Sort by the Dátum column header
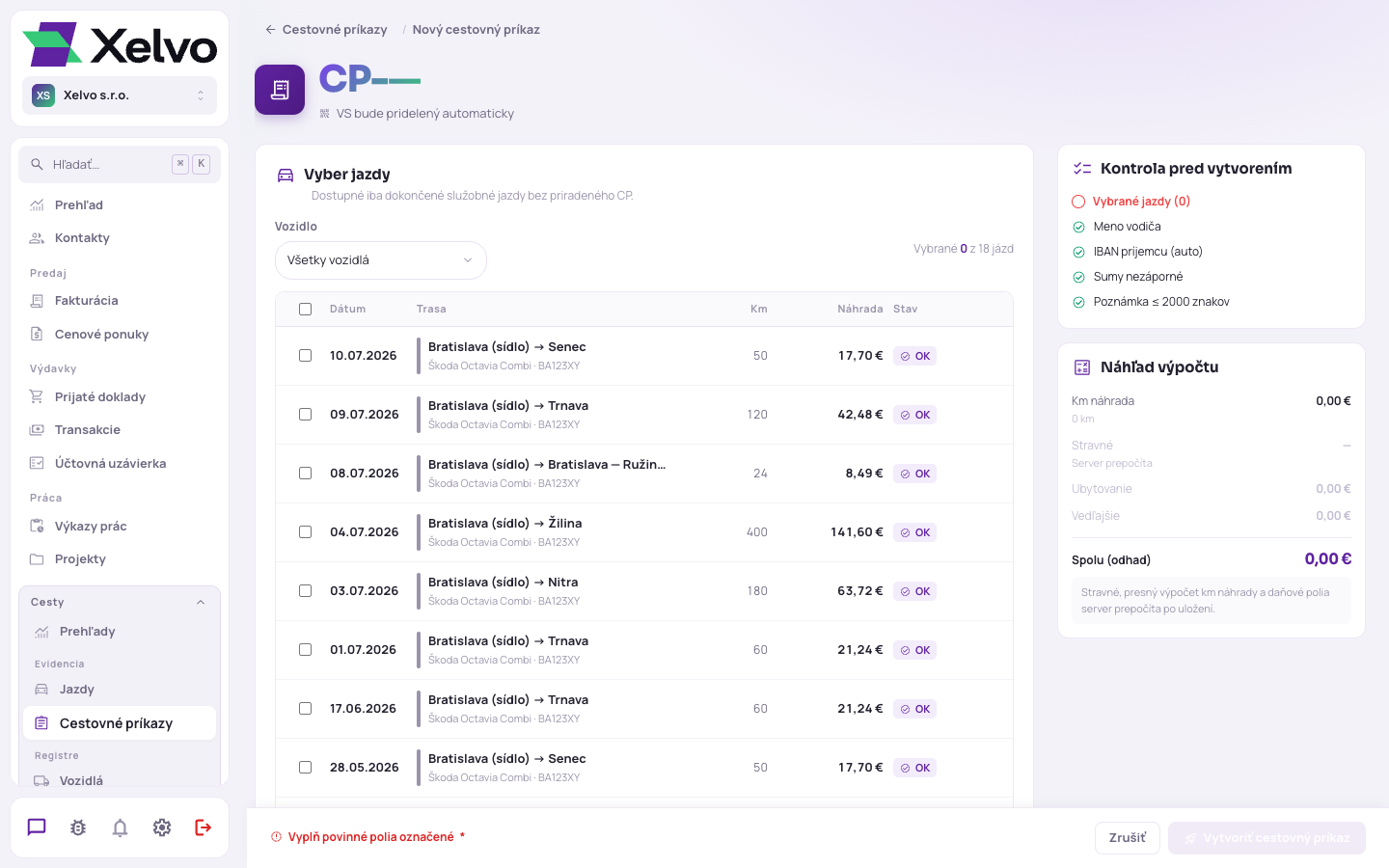This screenshot has width=1389, height=868. pos(347,310)
